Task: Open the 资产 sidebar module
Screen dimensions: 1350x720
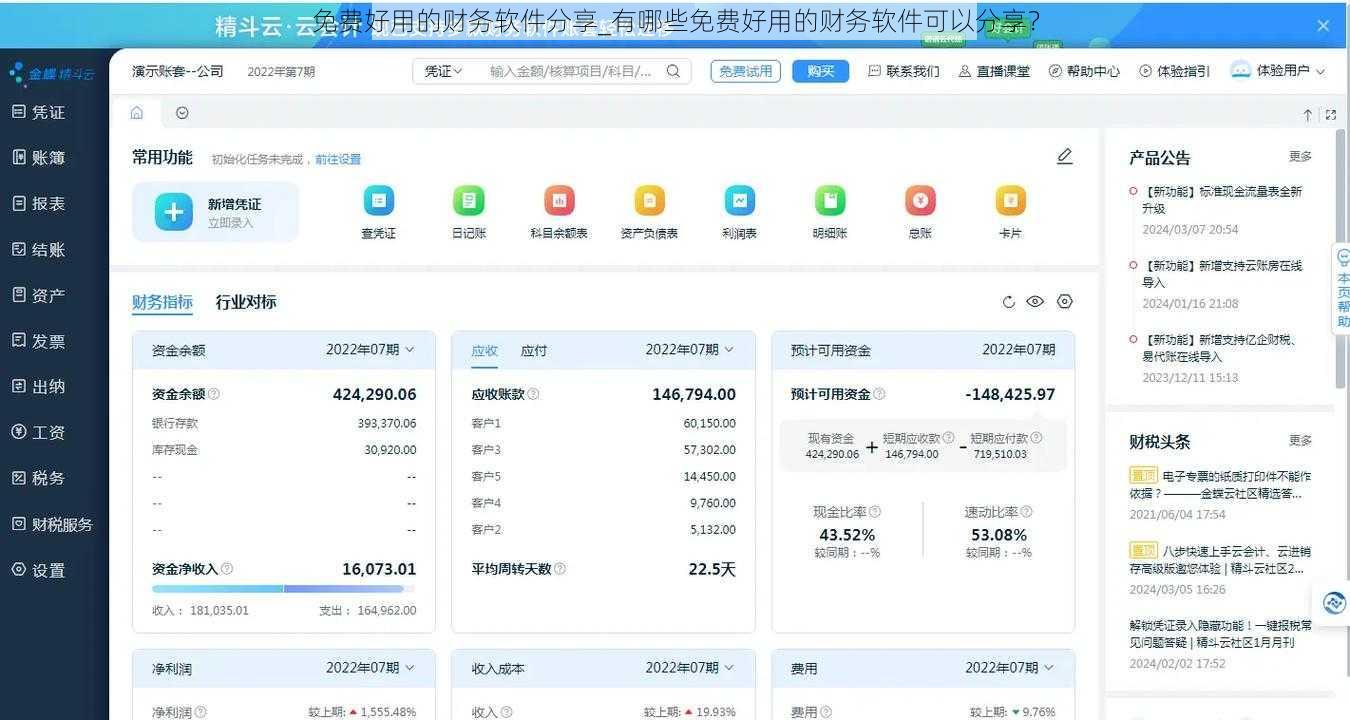Action: [x=38, y=295]
